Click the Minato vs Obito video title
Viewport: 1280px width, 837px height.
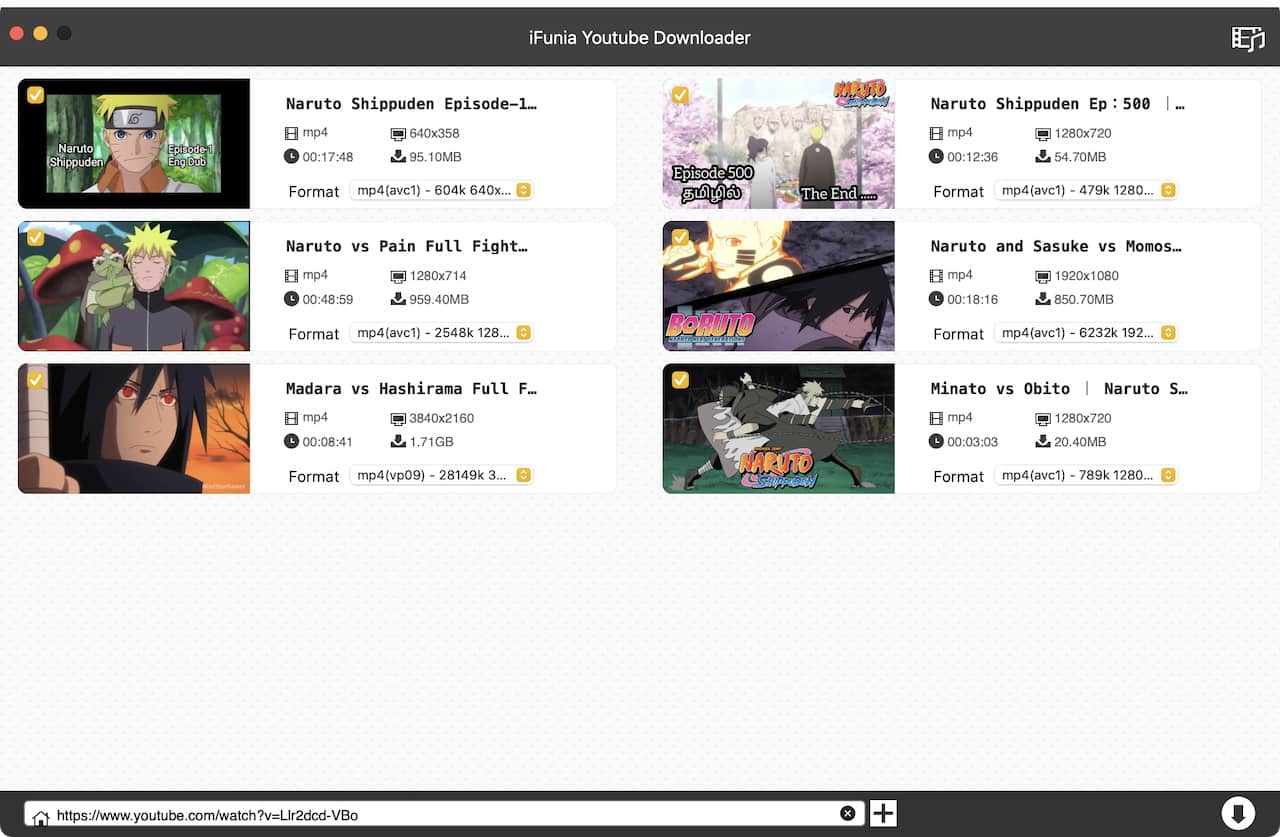[x=1058, y=389]
